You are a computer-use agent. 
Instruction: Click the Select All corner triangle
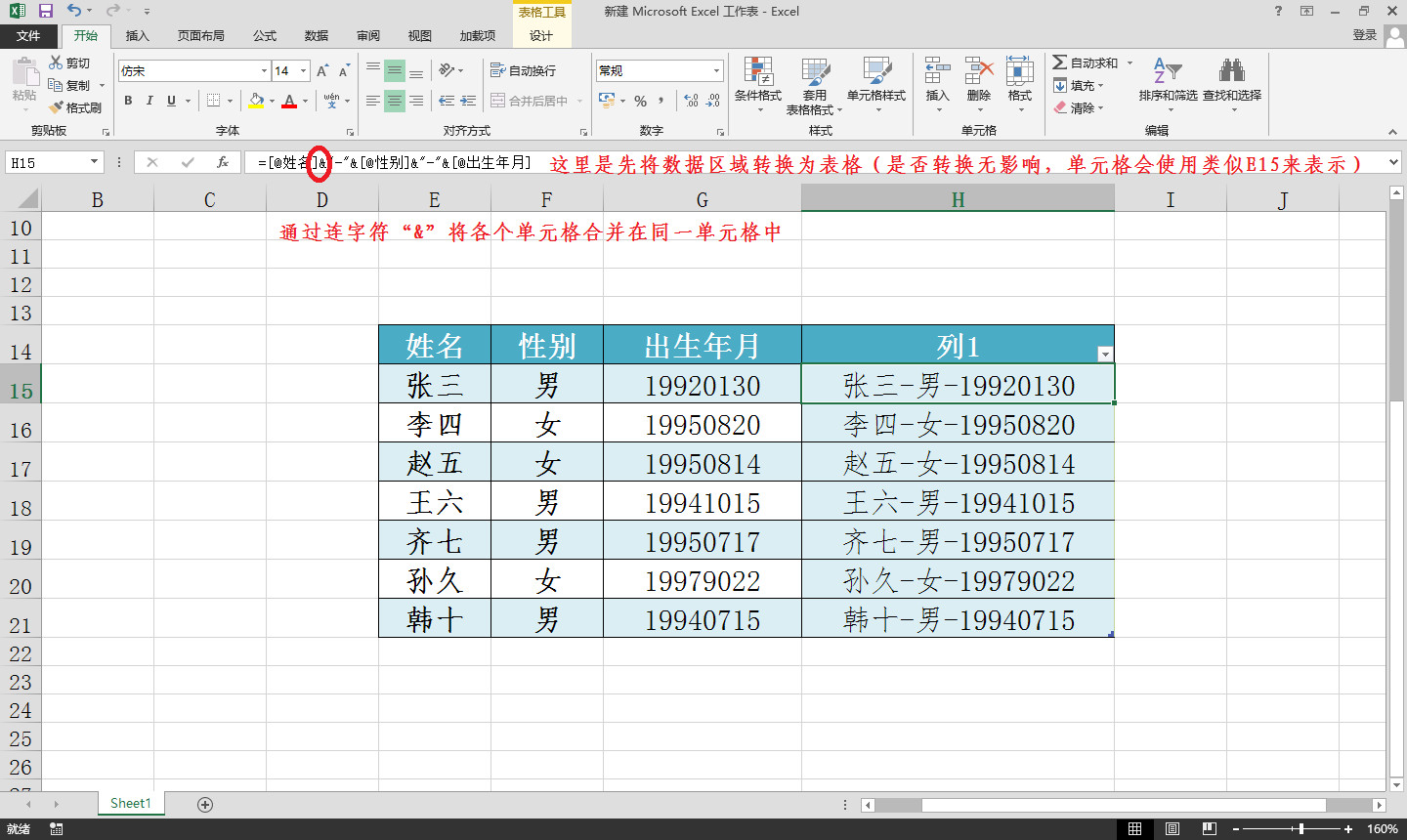pyautogui.click(x=28, y=199)
